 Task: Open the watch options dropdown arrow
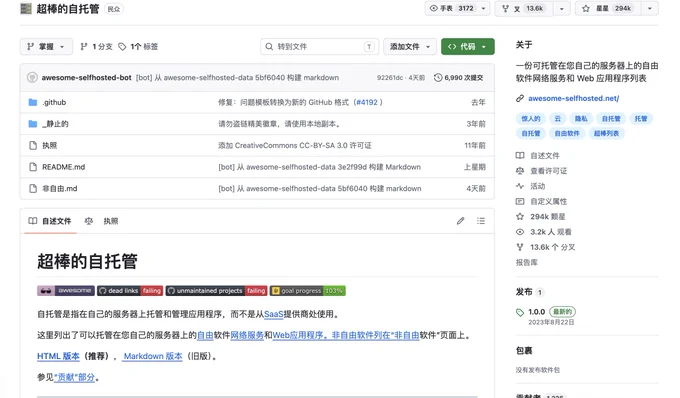pos(484,8)
